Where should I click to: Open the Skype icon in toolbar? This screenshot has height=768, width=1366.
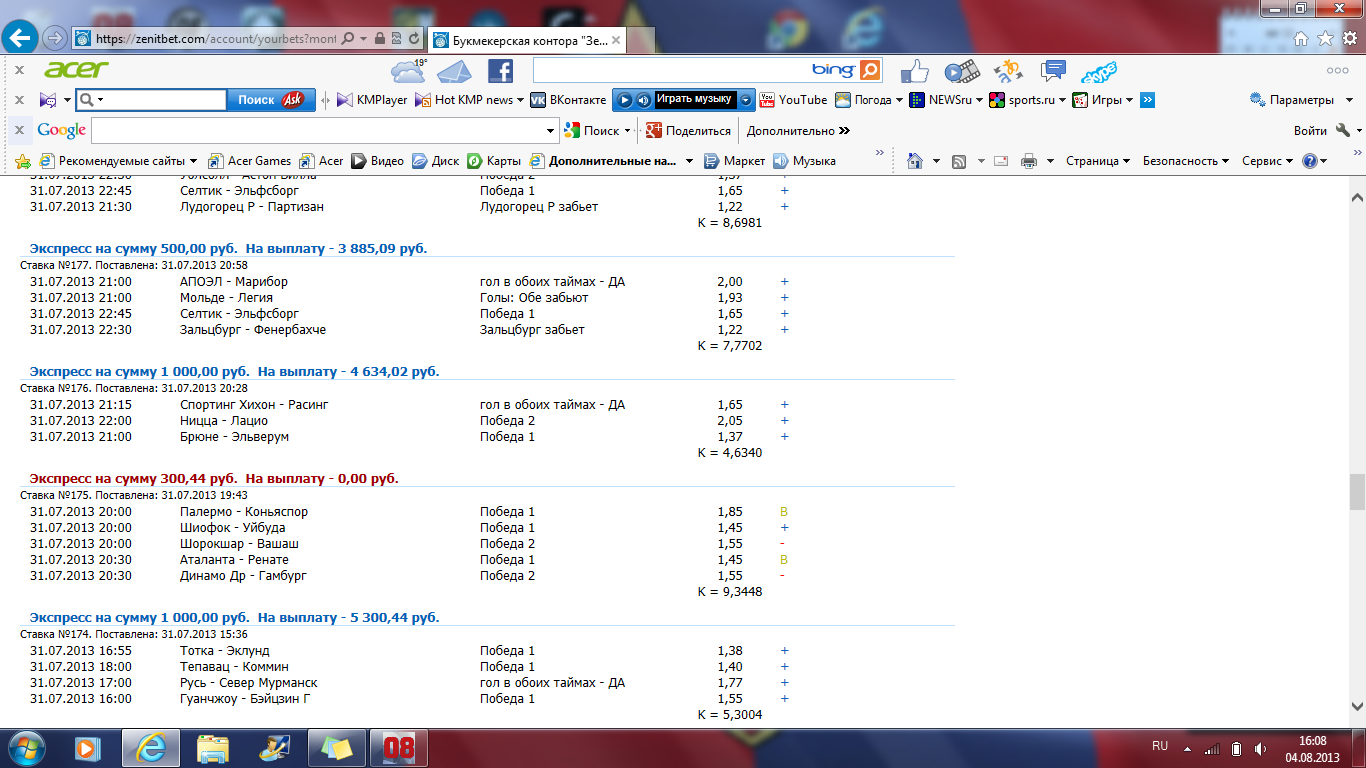pyautogui.click(x=1099, y=71)
